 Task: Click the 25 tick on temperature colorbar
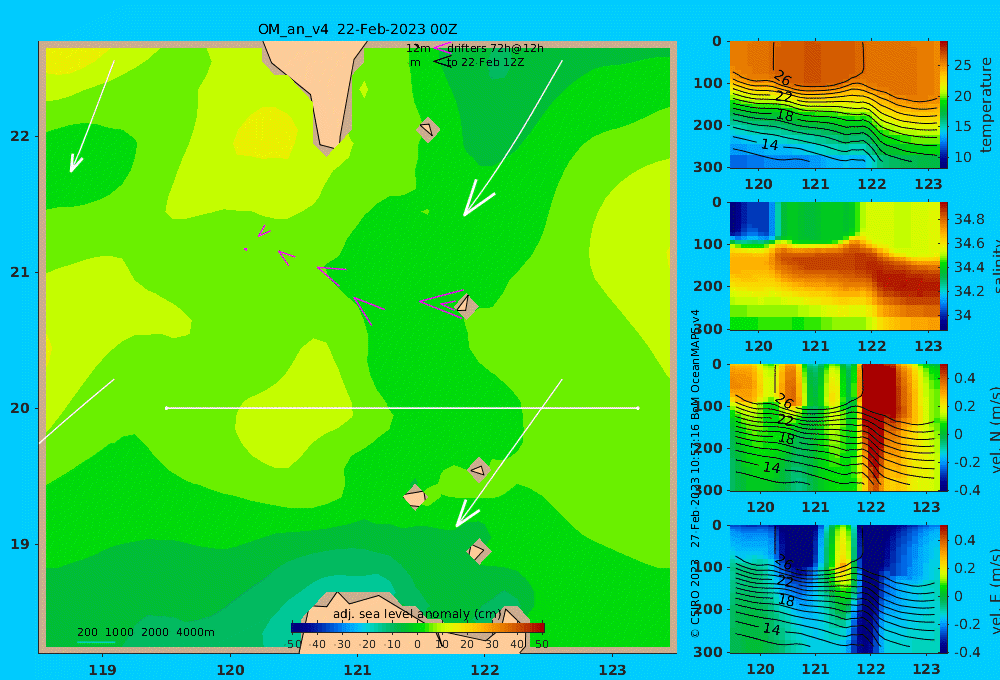pyautogui.click(x=963, y=65)
